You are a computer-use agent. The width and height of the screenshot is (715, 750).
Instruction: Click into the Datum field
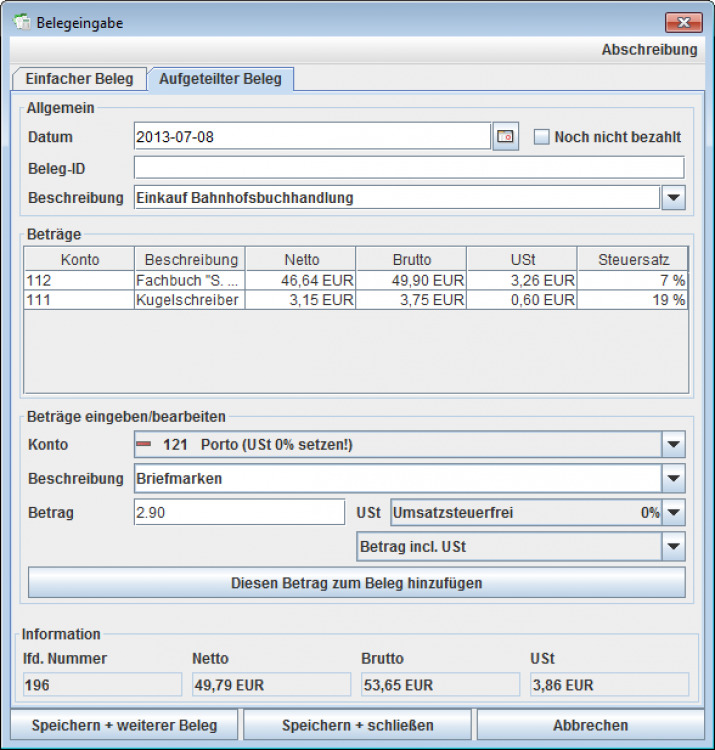[x=311, y=137]
